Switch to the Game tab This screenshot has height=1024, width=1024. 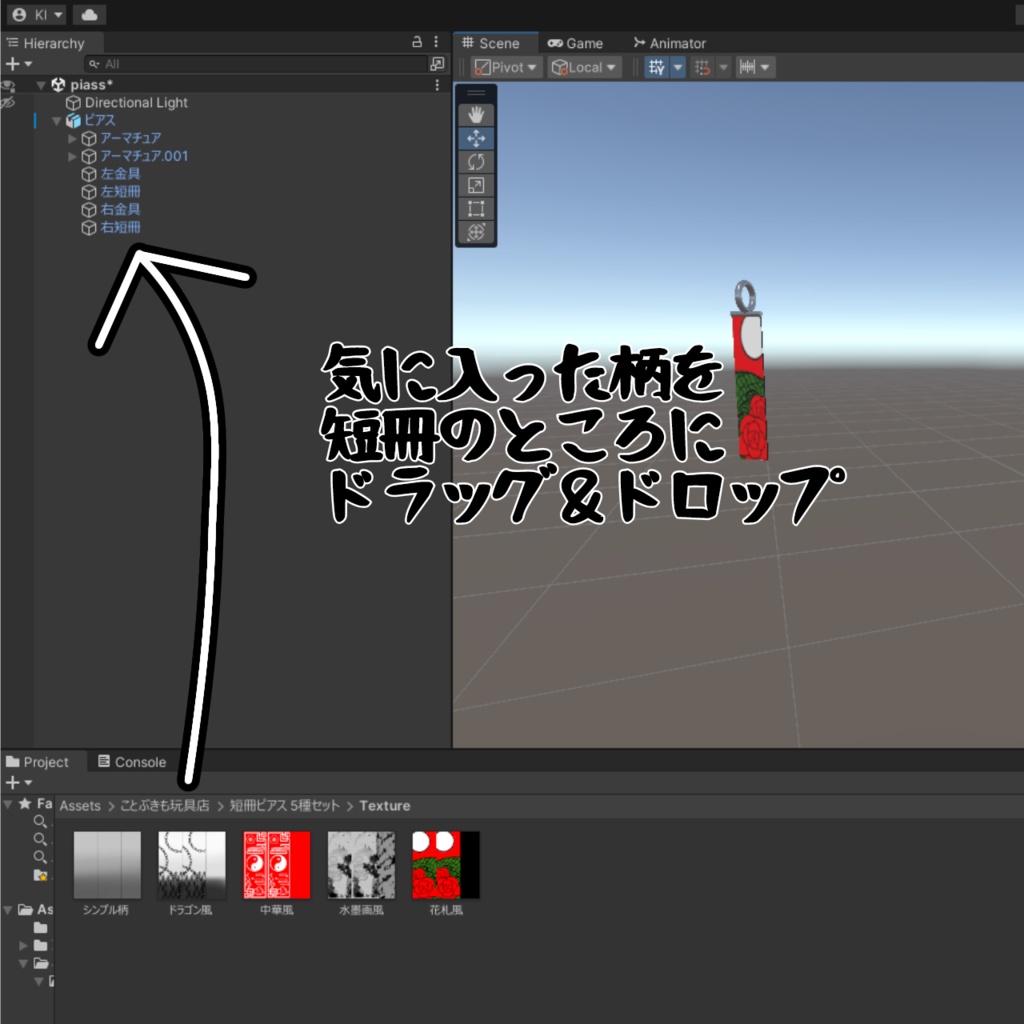tap(577, 43)
